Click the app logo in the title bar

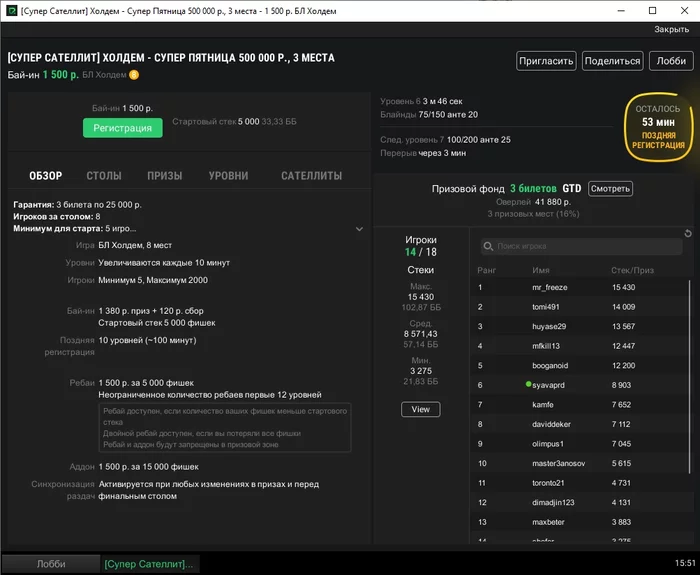coord(12,11)
